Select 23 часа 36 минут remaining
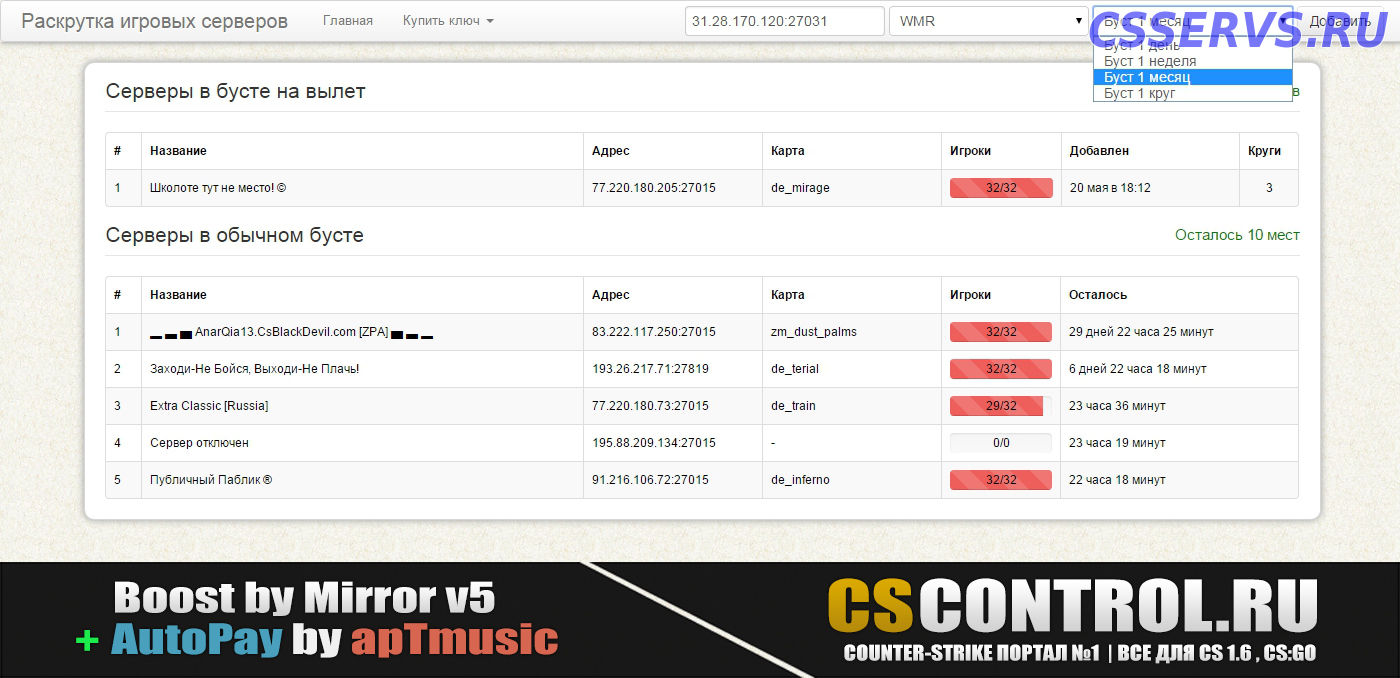 (x=1117, y=406)
